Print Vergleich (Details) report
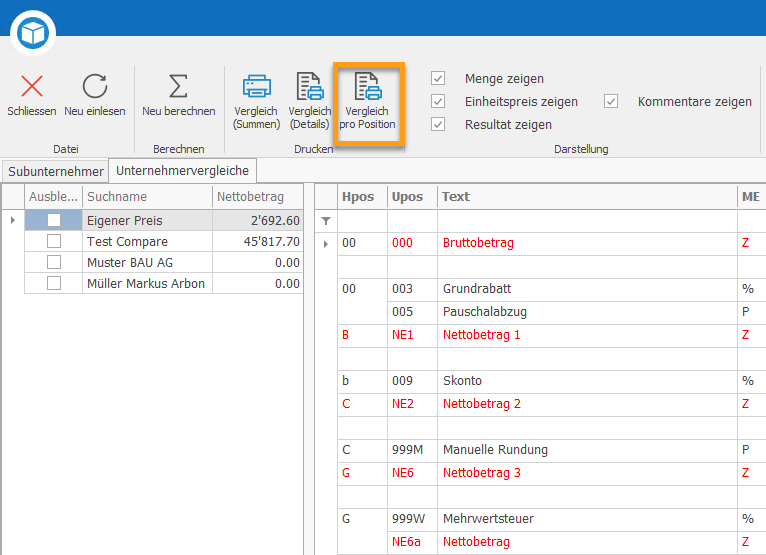 pos(310,102)
